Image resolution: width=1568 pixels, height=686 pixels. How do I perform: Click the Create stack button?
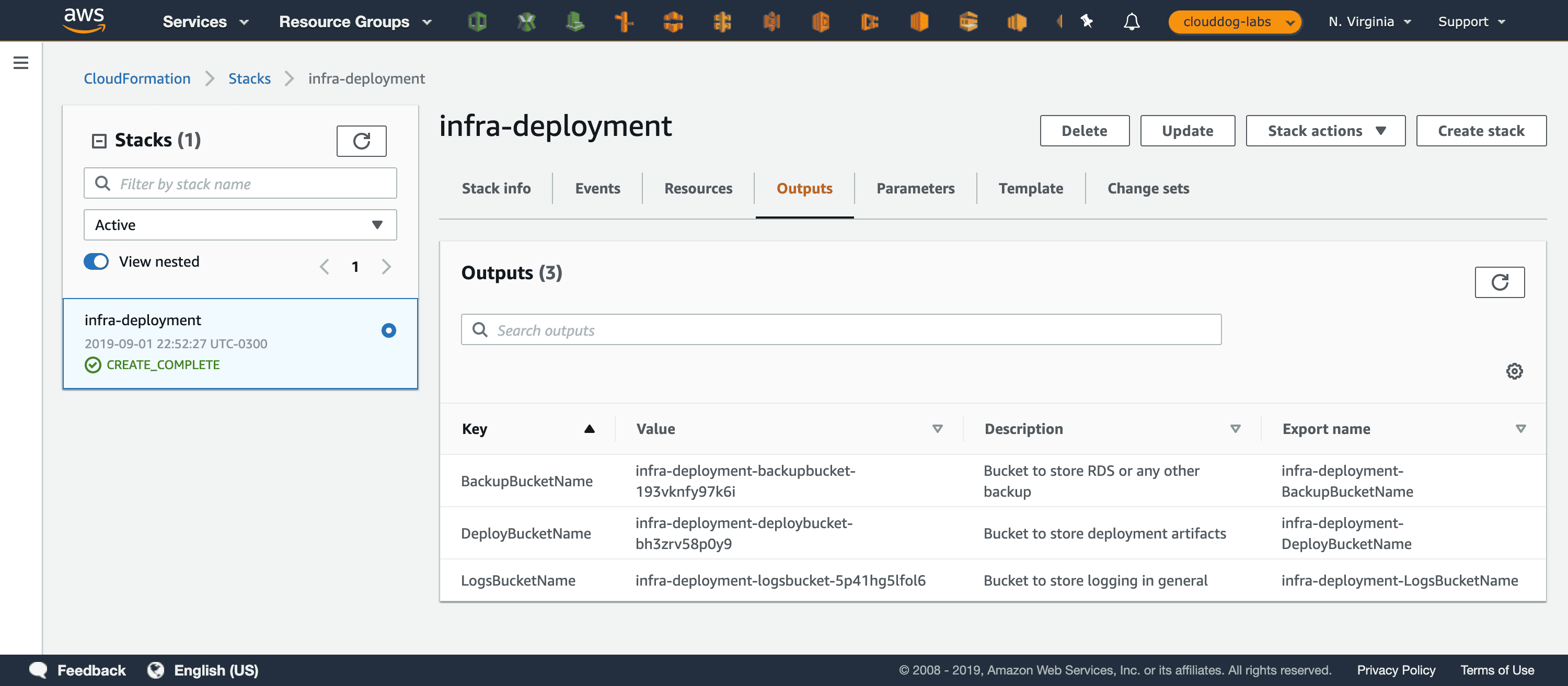[x=1481, y=130]
